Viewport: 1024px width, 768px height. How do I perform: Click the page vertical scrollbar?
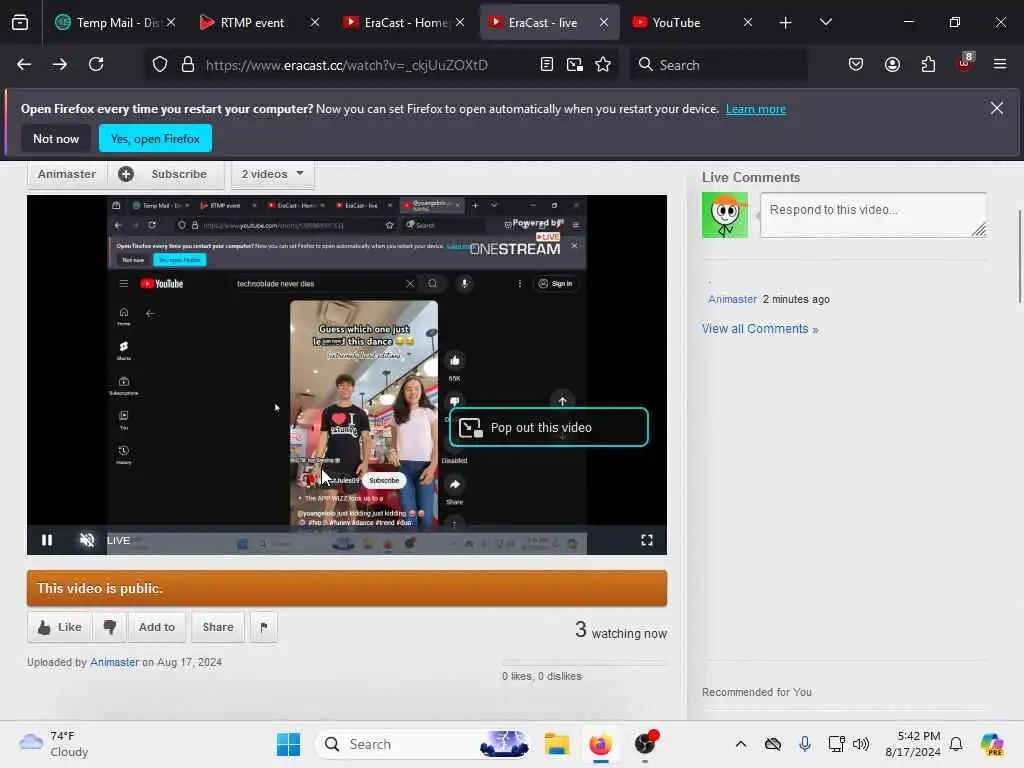pos(1019,256)
